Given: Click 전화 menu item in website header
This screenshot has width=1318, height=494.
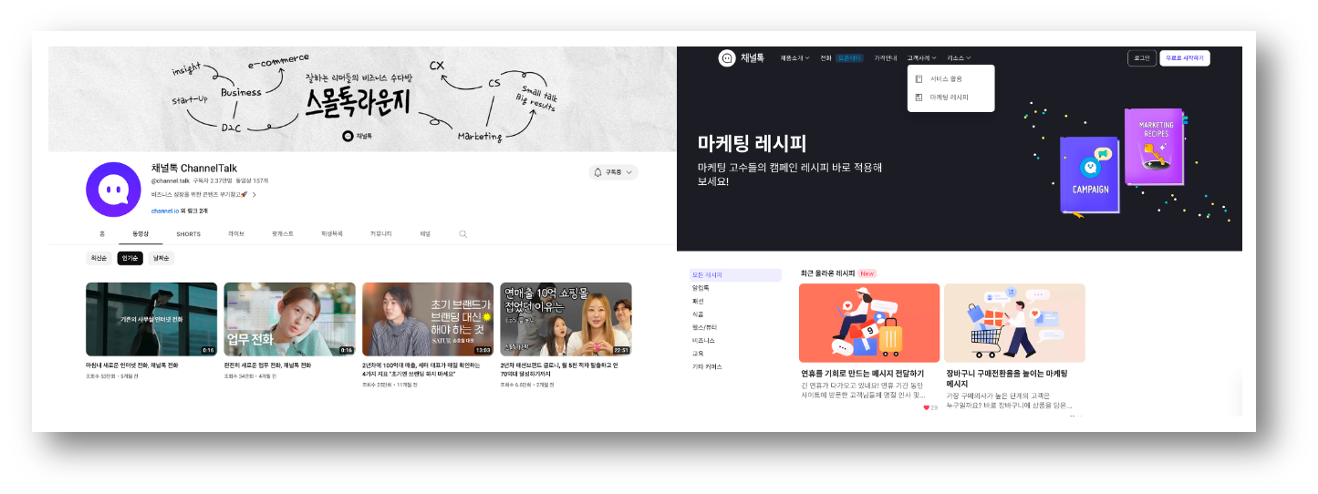Looking at the screenshot, I should pyautogui.click(x=826, y=58).
